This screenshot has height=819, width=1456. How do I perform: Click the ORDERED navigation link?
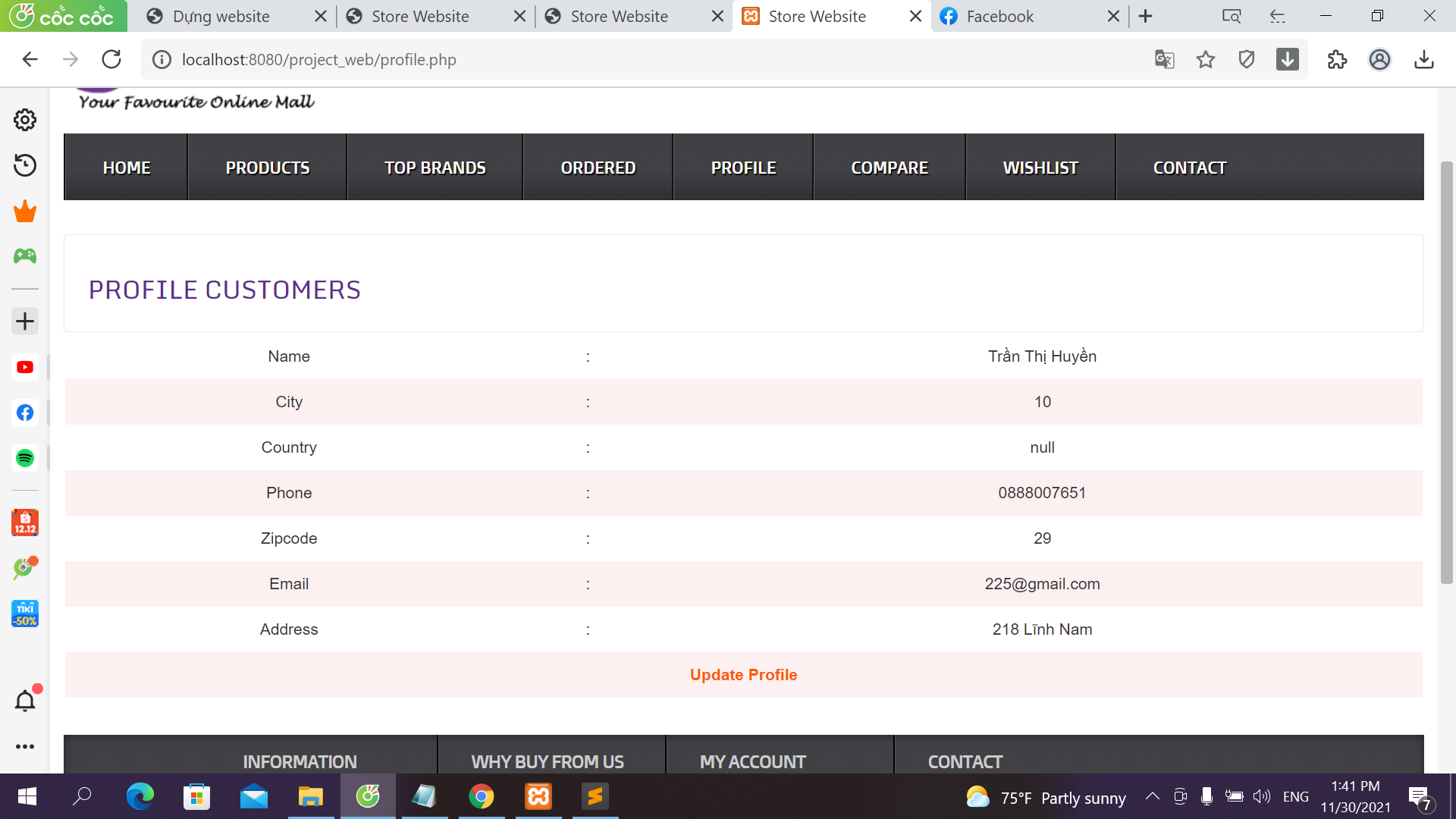click(x=598, y=168)
